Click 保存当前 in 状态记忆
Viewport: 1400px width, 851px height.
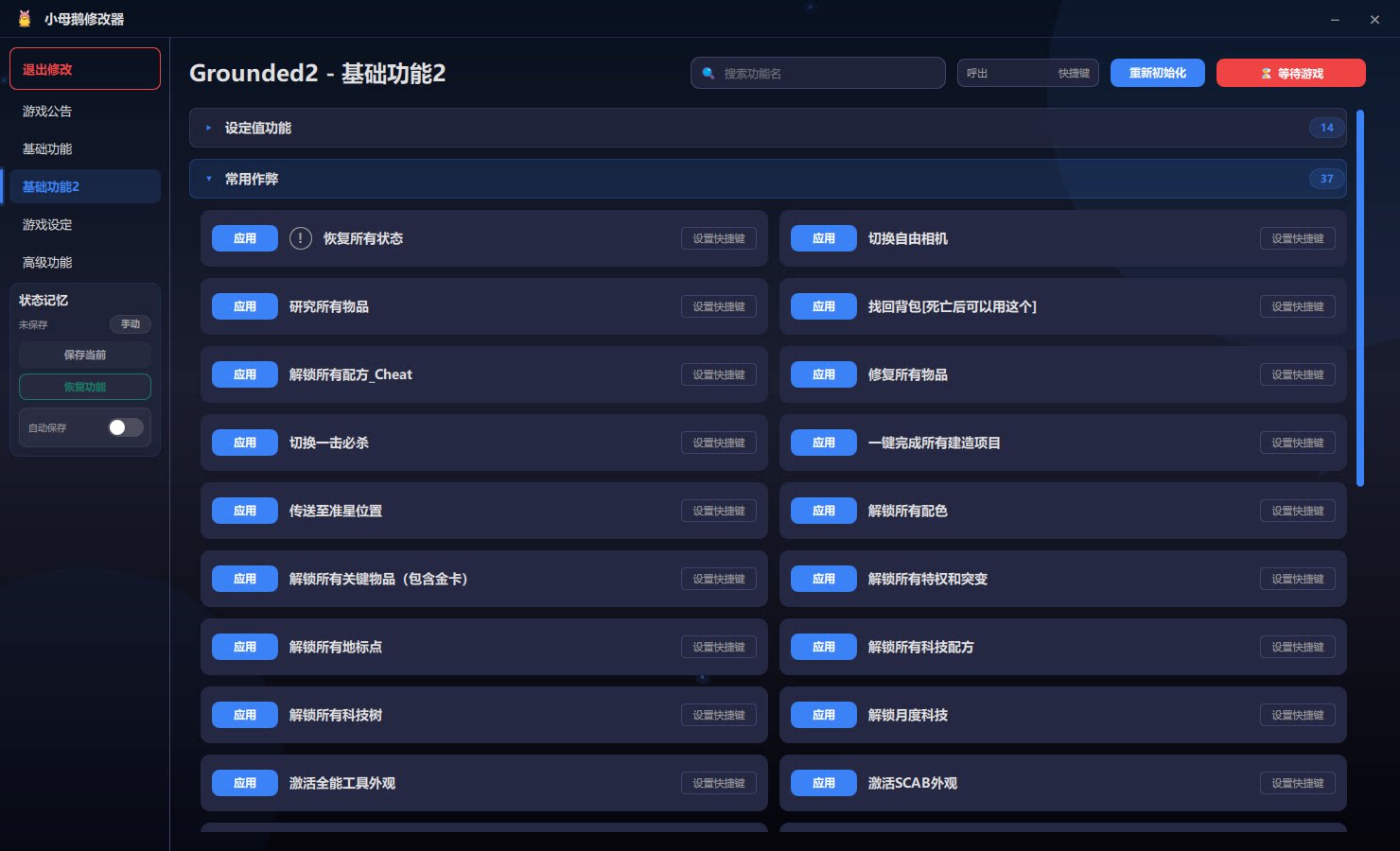tap(85, 355)
